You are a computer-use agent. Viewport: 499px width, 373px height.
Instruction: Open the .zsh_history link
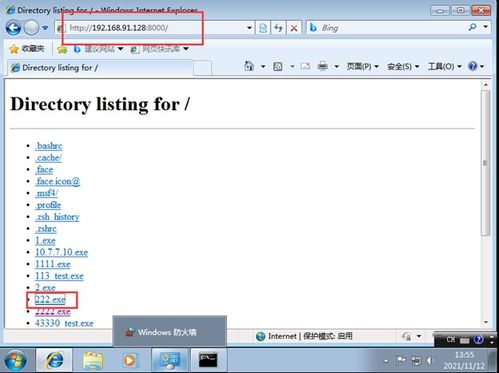click(x=57, y=217)
